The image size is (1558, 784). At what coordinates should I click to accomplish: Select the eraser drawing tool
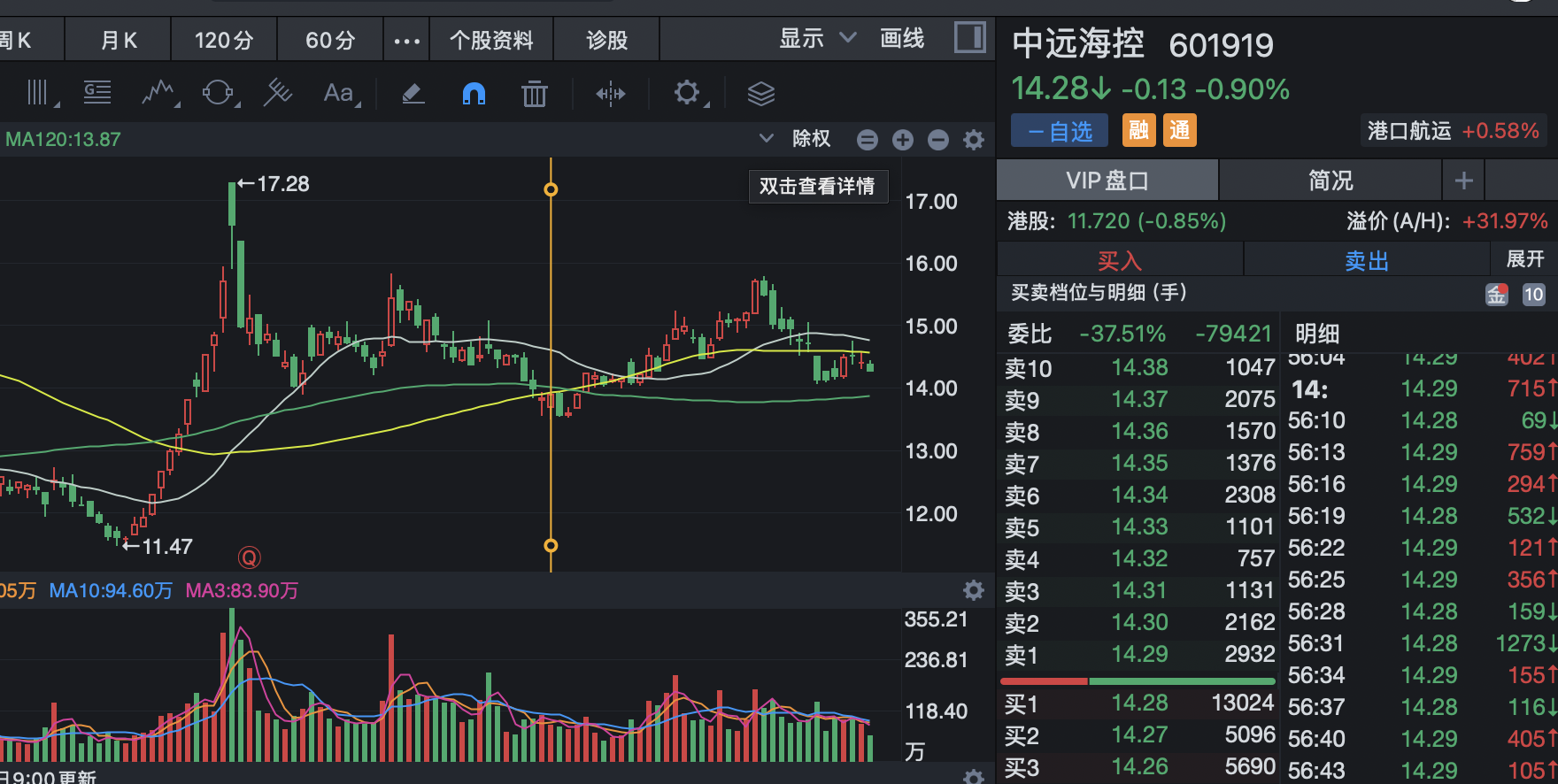(x=413, y=93)
